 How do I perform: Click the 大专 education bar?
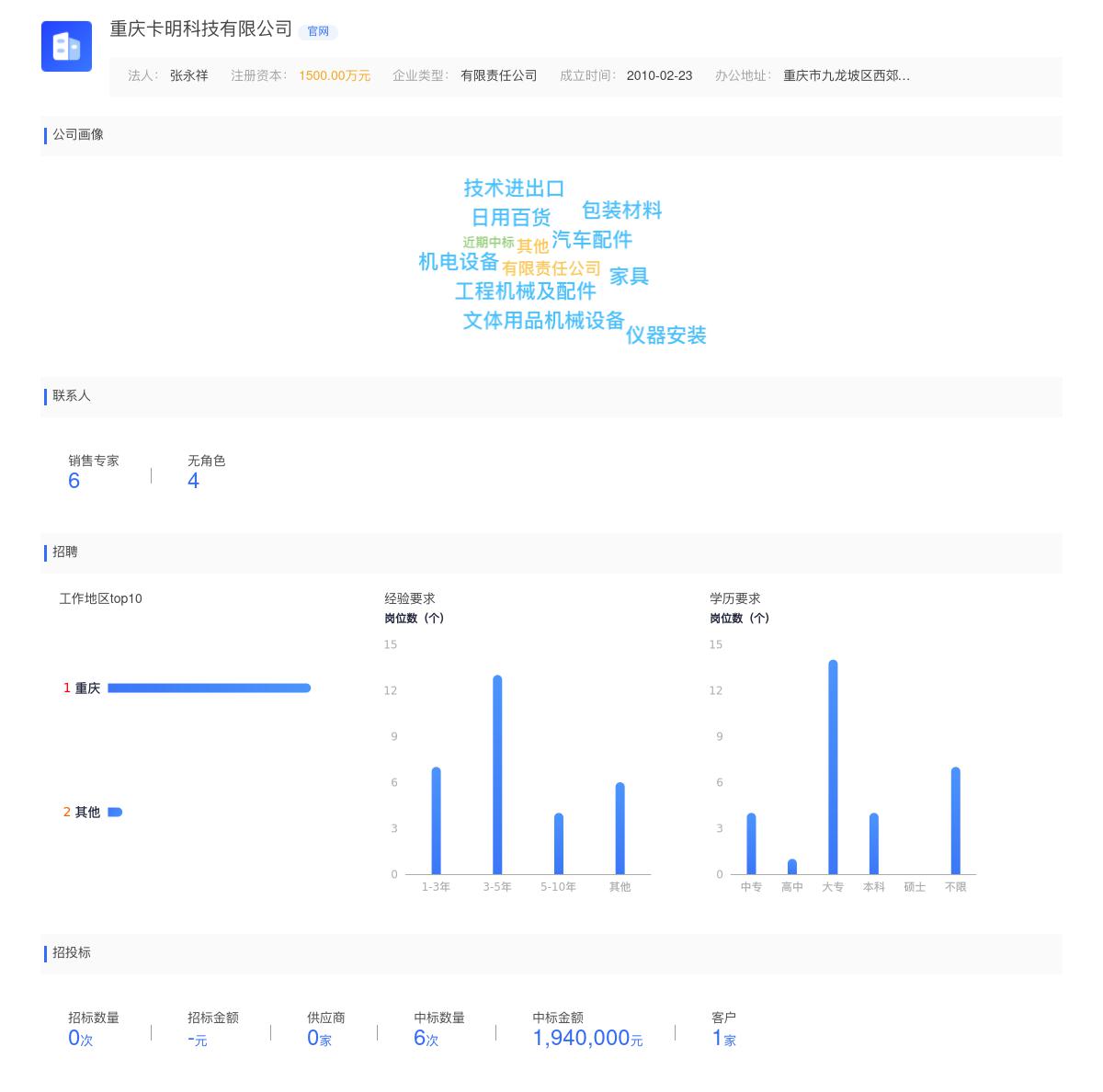pos(833,767)
